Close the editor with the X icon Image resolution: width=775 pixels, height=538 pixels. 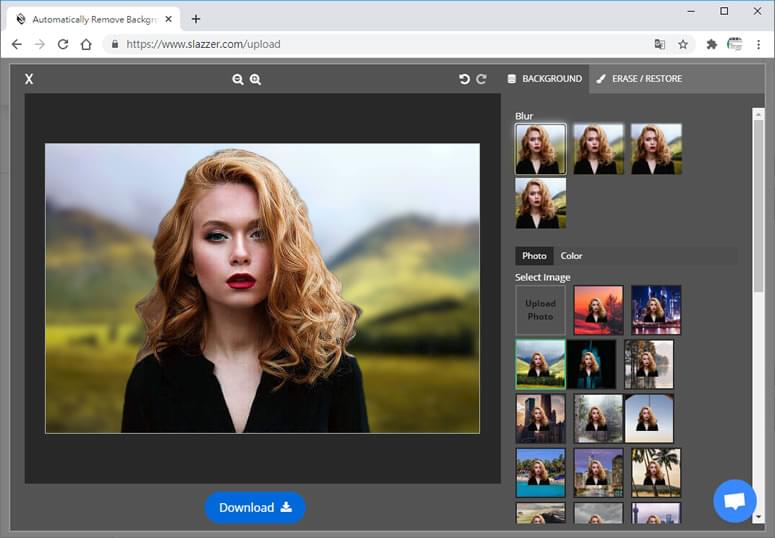coord(29,79)
